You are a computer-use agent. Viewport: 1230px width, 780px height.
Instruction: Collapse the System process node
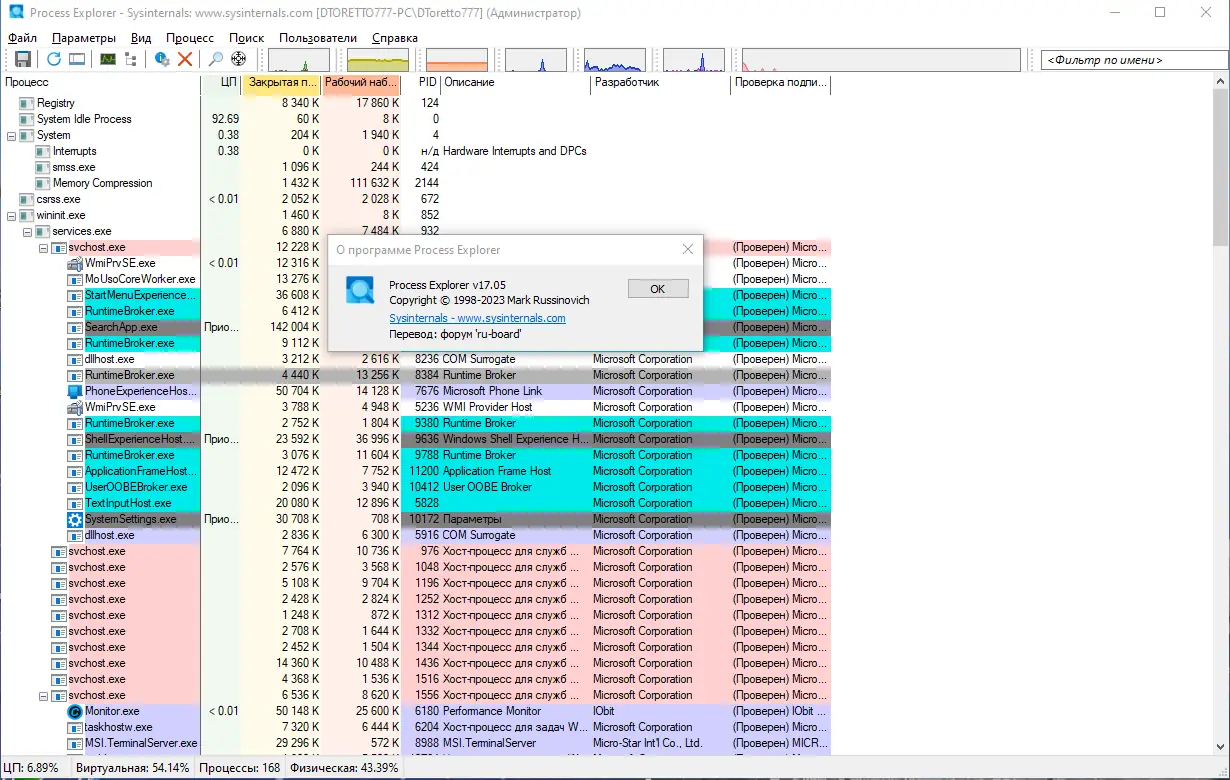pyautogui.click(x=12, y=135)
